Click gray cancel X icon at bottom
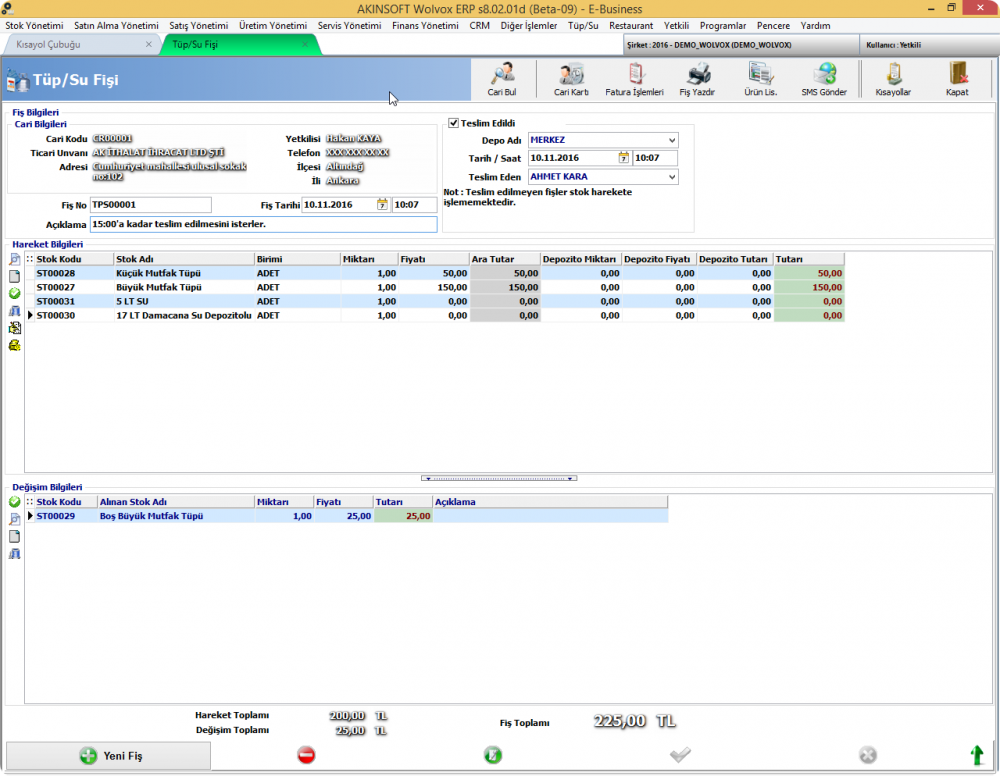Image resolution: width=1000 pixels, height=776 pixels. [867, 755]
